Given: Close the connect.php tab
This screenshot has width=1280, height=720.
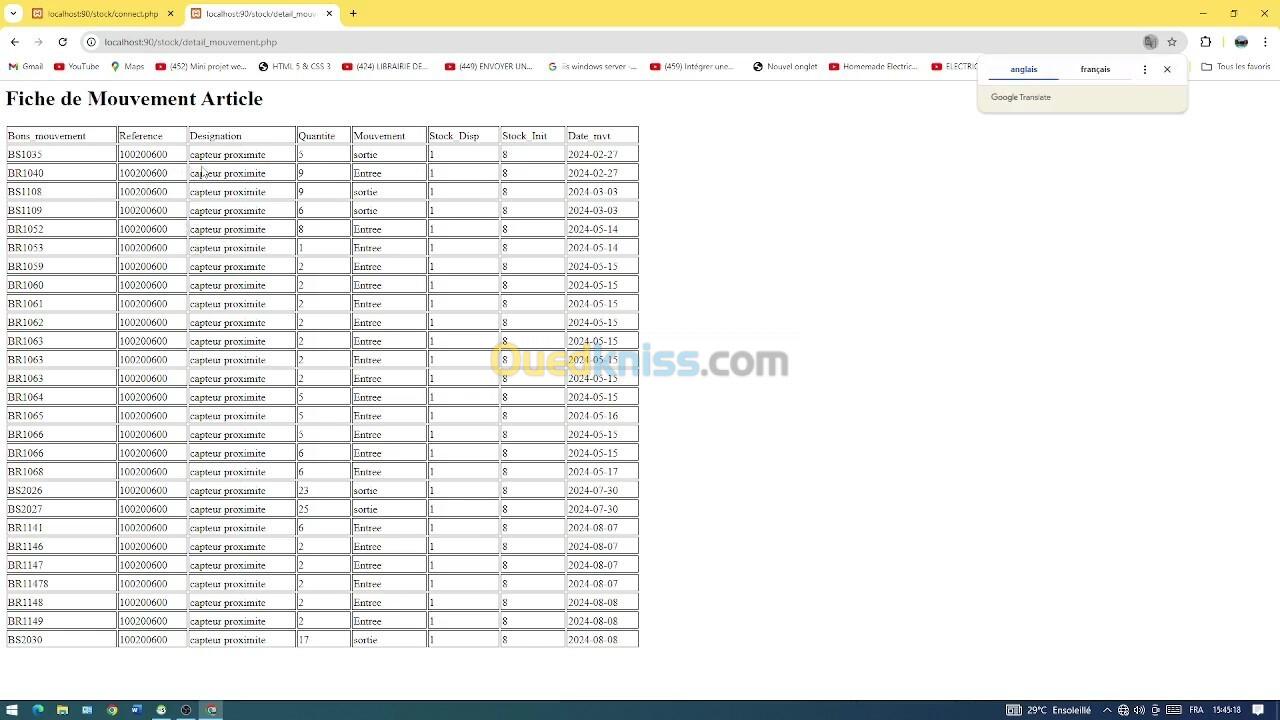Looking at the screenshot, I should click(171, 14).
